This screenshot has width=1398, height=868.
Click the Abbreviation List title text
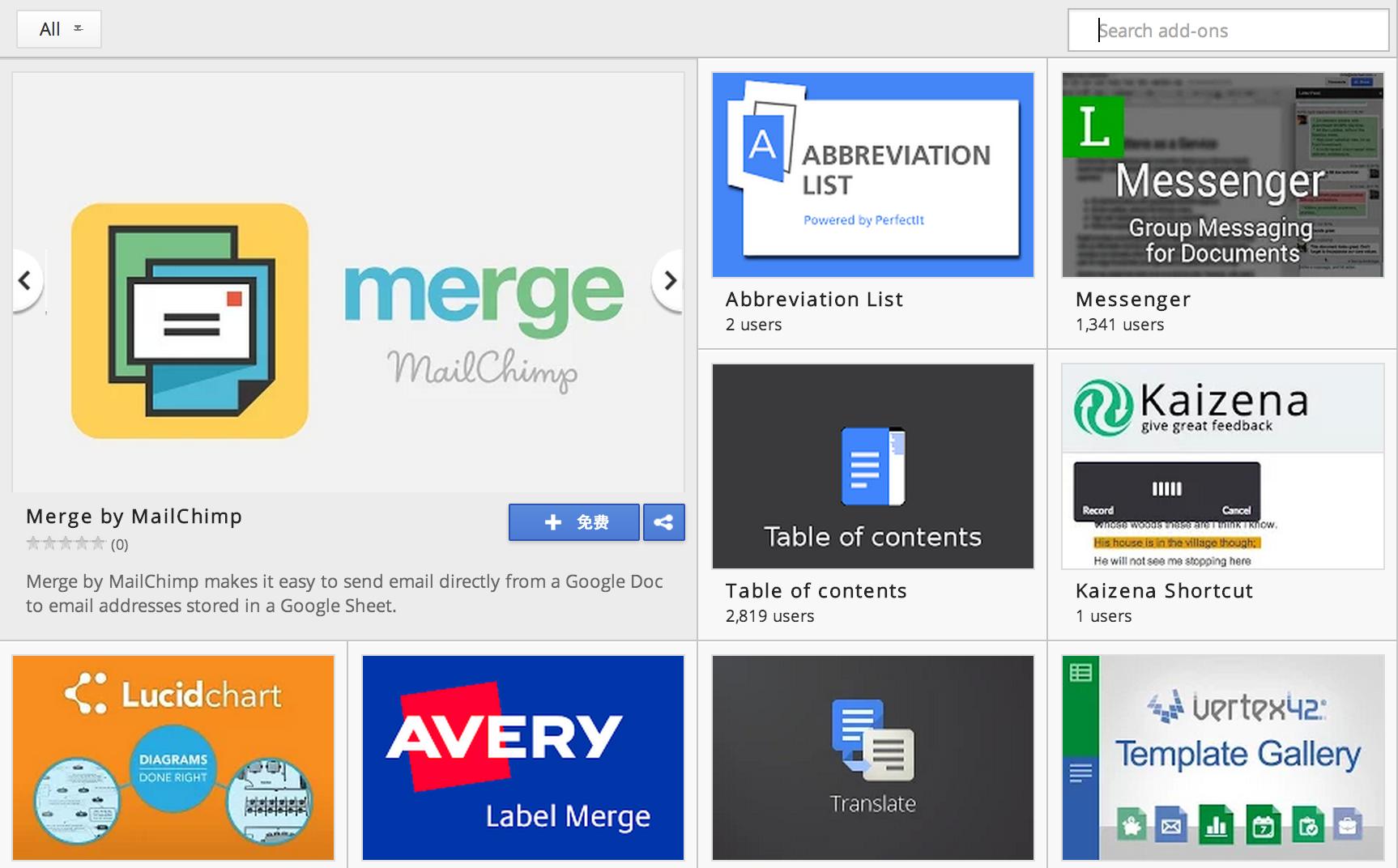pyautogui.click(x=814, y=300)
